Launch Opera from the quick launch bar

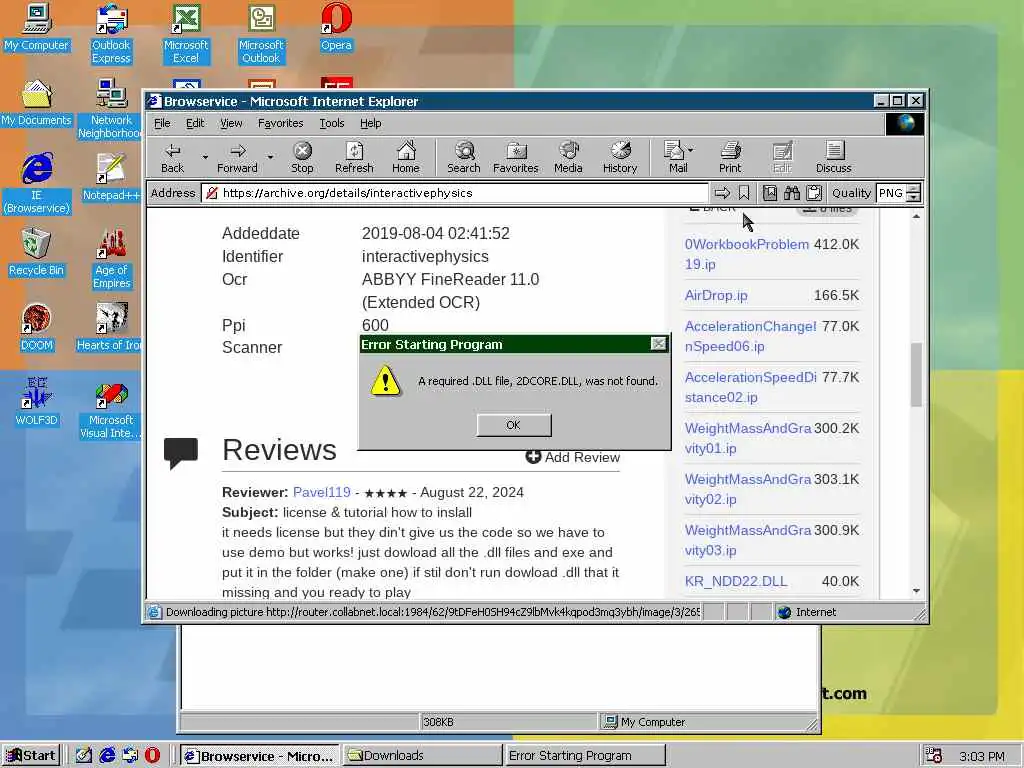[x=152, y=756]
